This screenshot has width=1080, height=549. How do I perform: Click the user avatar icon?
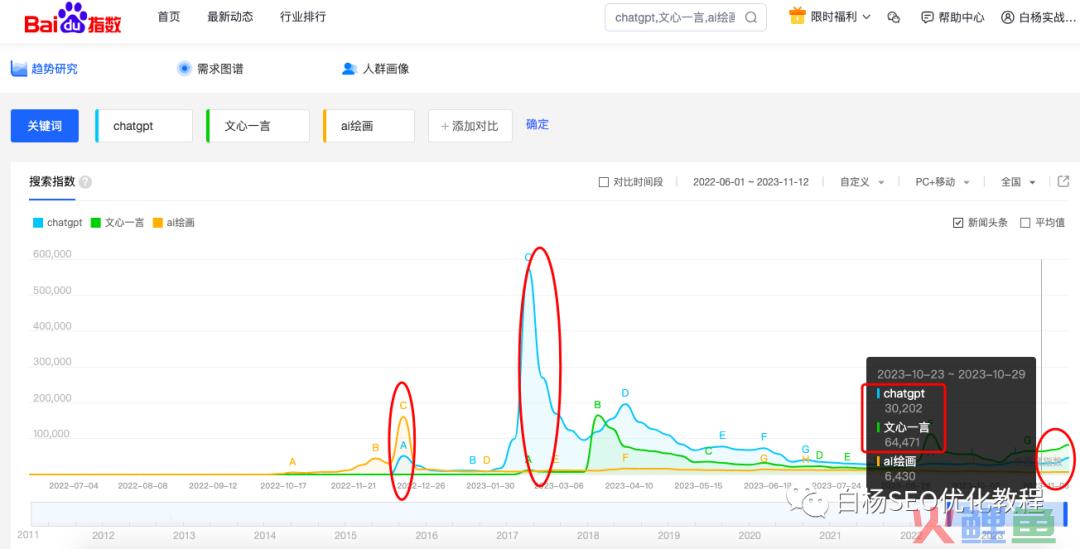1008,17
